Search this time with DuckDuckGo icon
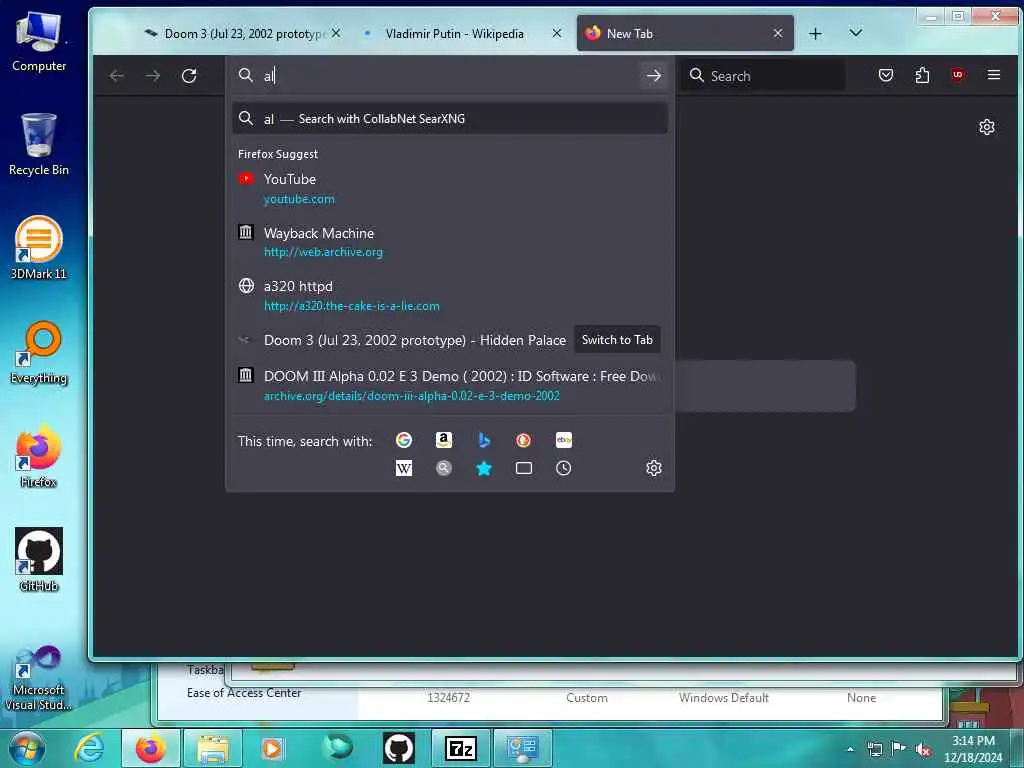This screenshot has height=768, width=1024. (523, 440)
